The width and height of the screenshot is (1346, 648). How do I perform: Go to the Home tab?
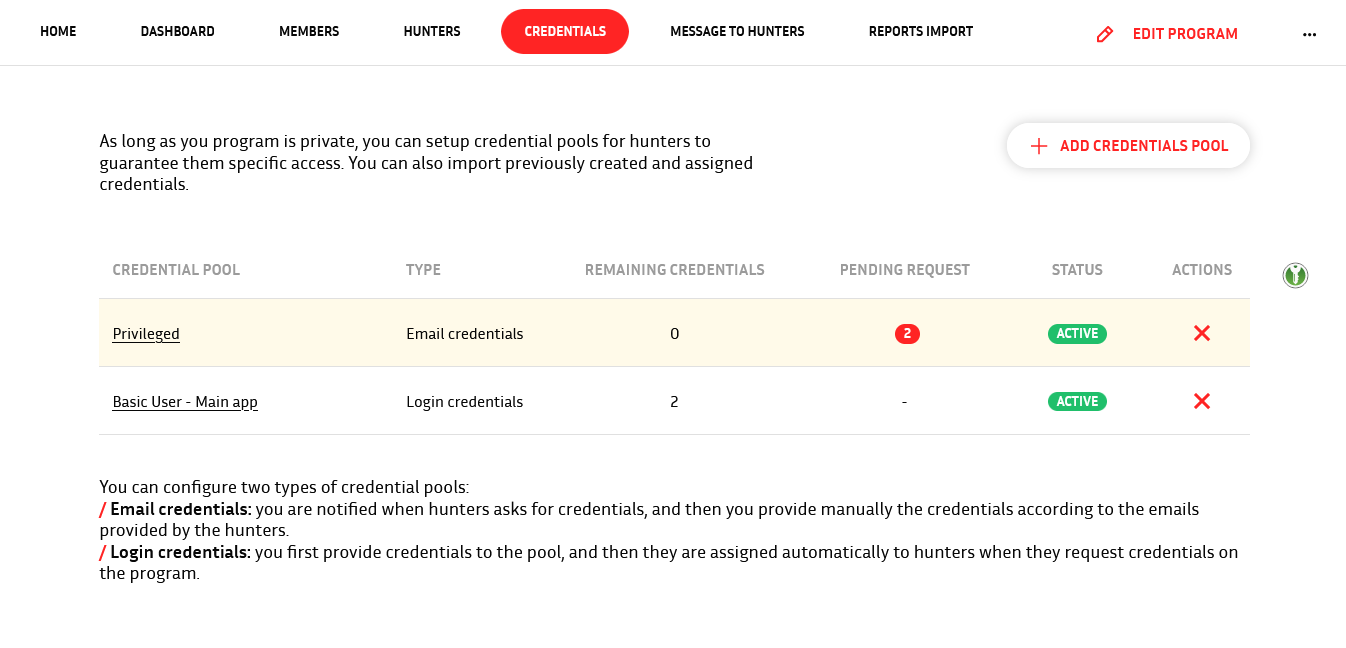point(58,32)
